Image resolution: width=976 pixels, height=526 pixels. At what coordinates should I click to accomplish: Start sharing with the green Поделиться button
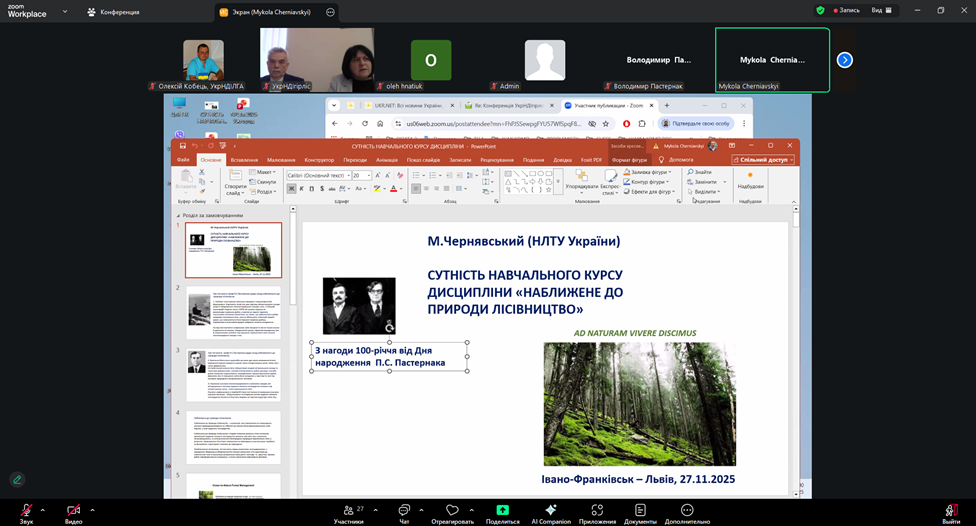click(x=502, y=511)
